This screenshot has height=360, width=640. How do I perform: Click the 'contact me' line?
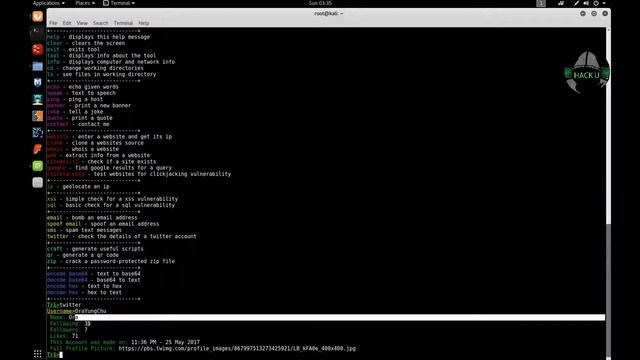point(93,124)
